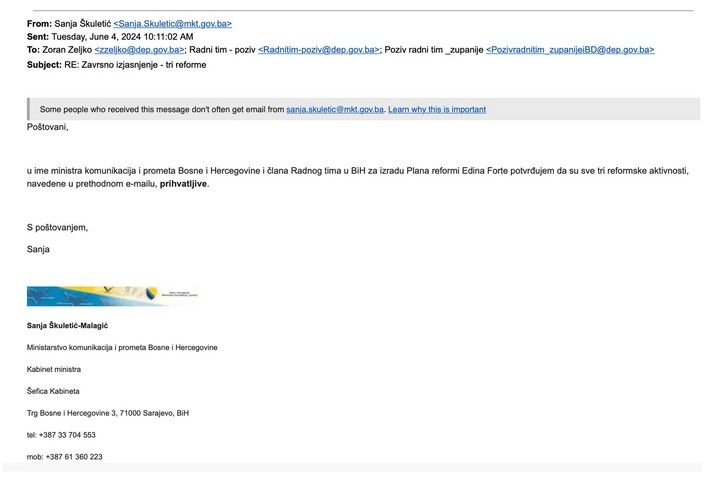Click the bold word 'prihvatljive'
Viewport: 708px width, 478px height.
[x=183, y=184]
